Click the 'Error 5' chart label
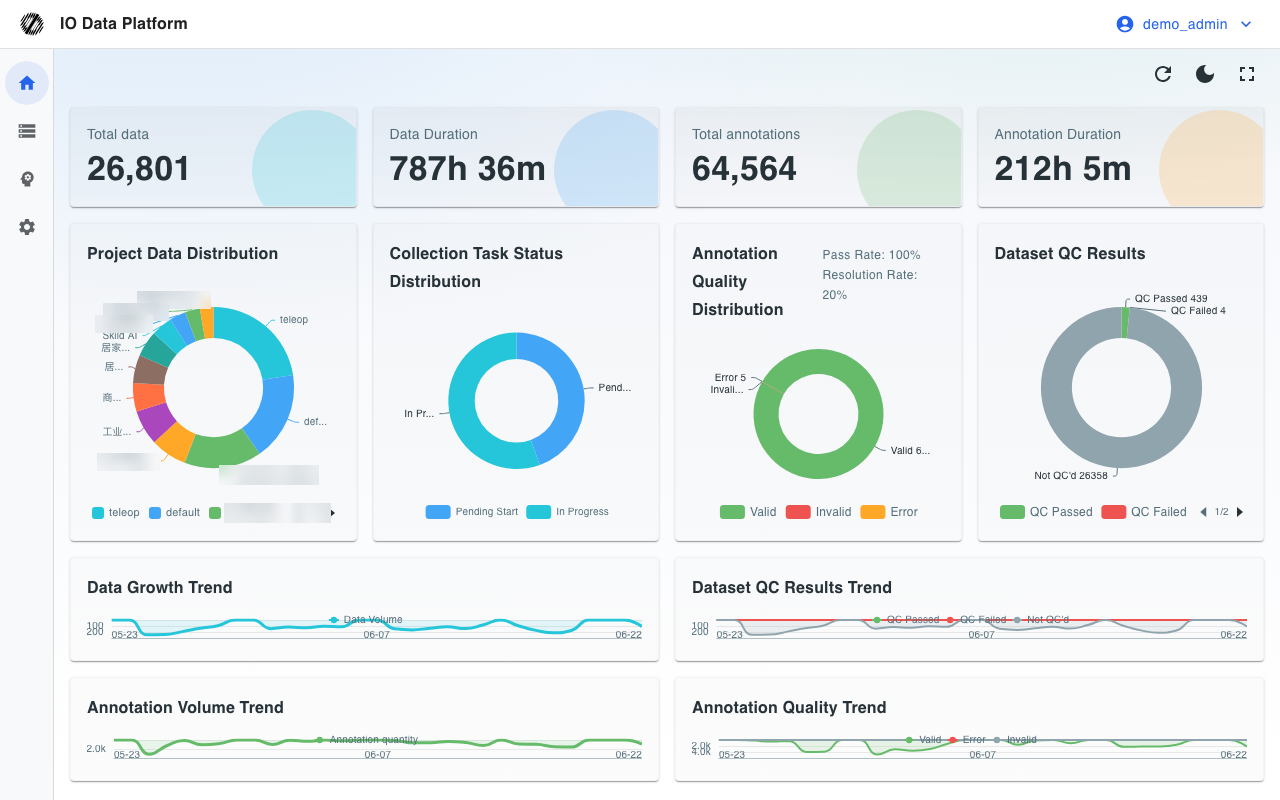This screenshot has height=800, width=1280. coord(730,378)
